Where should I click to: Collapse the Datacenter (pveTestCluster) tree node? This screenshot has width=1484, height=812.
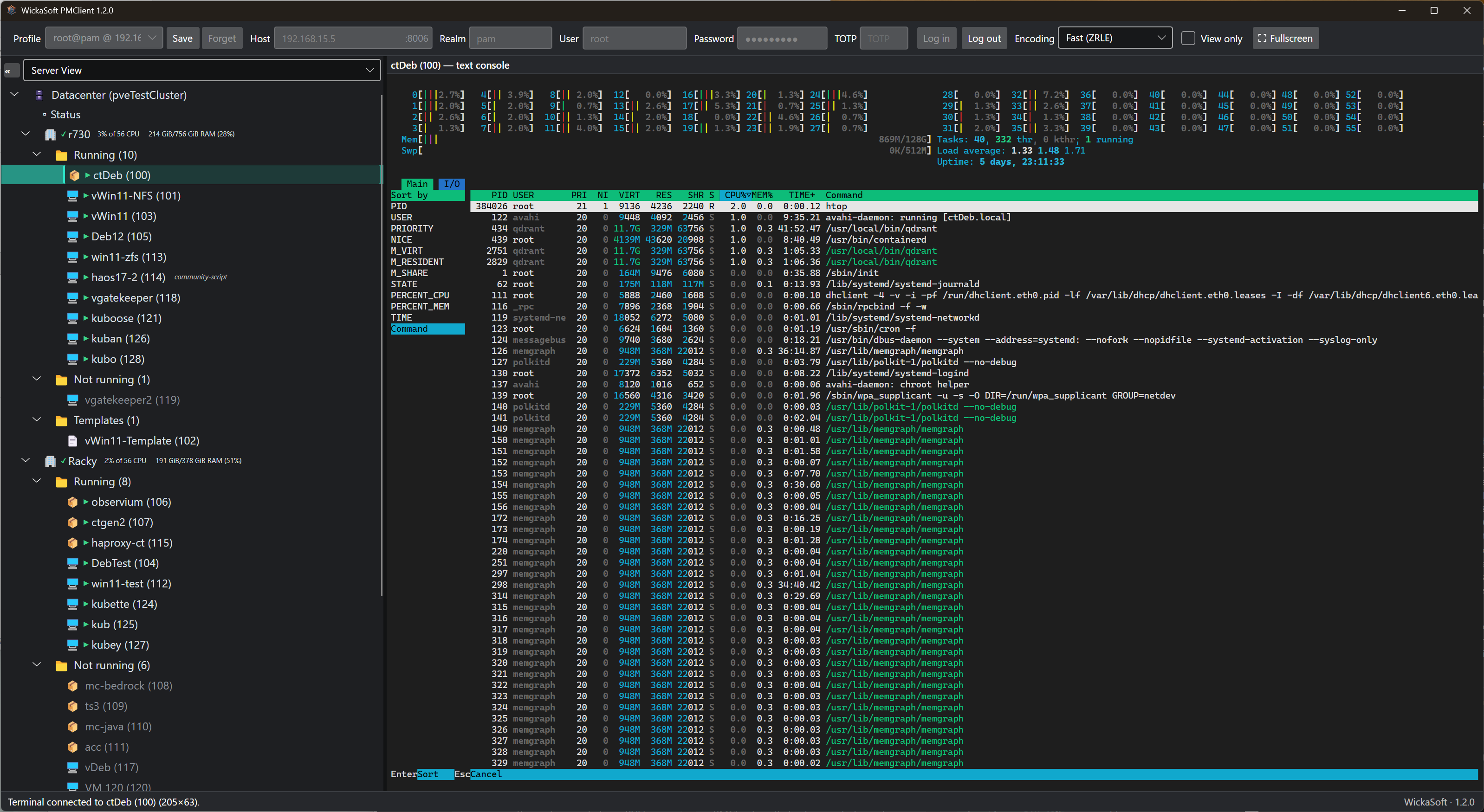pos(14,95)
